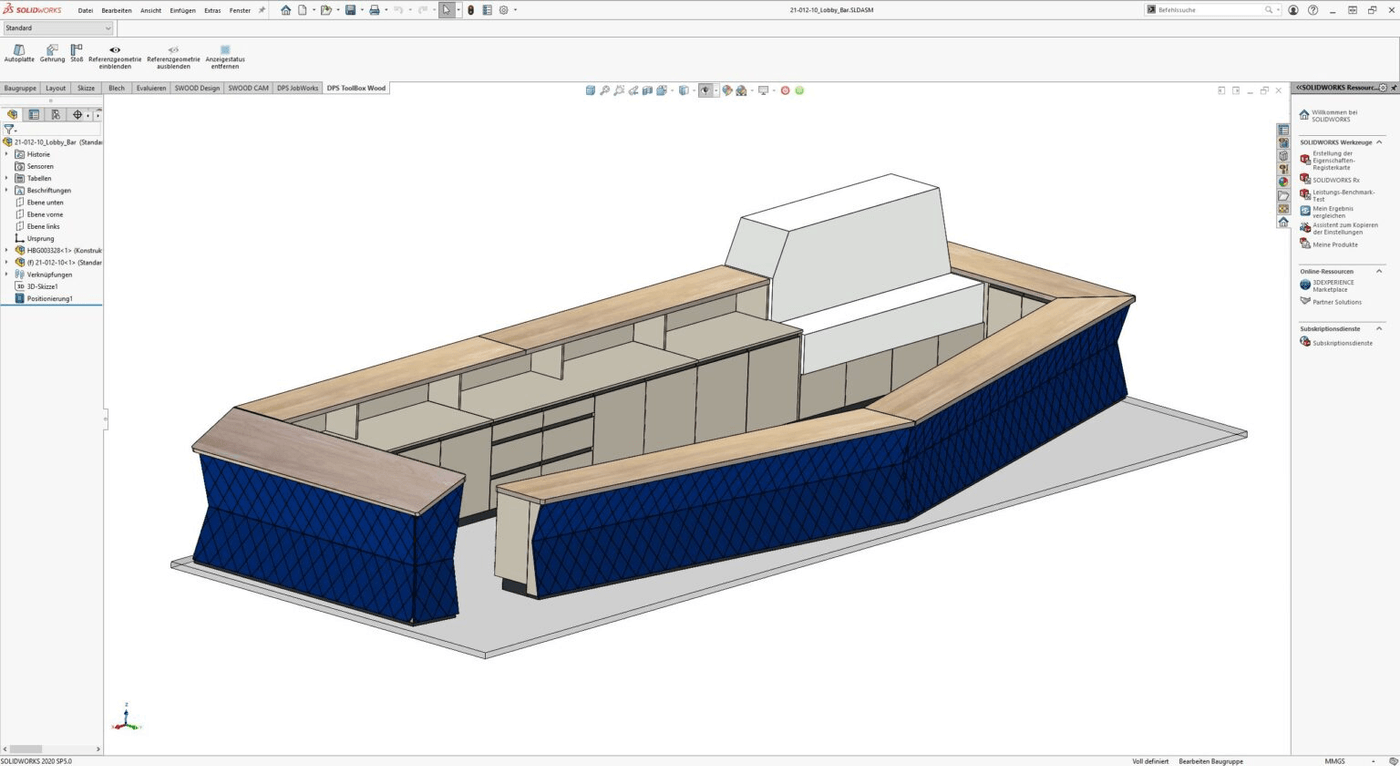Expand the Historie tree node

8,153
